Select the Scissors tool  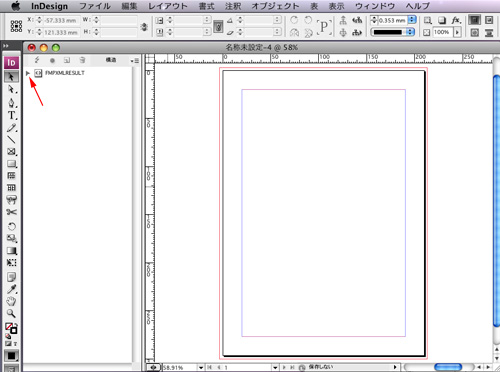click(x=11, y=212)
